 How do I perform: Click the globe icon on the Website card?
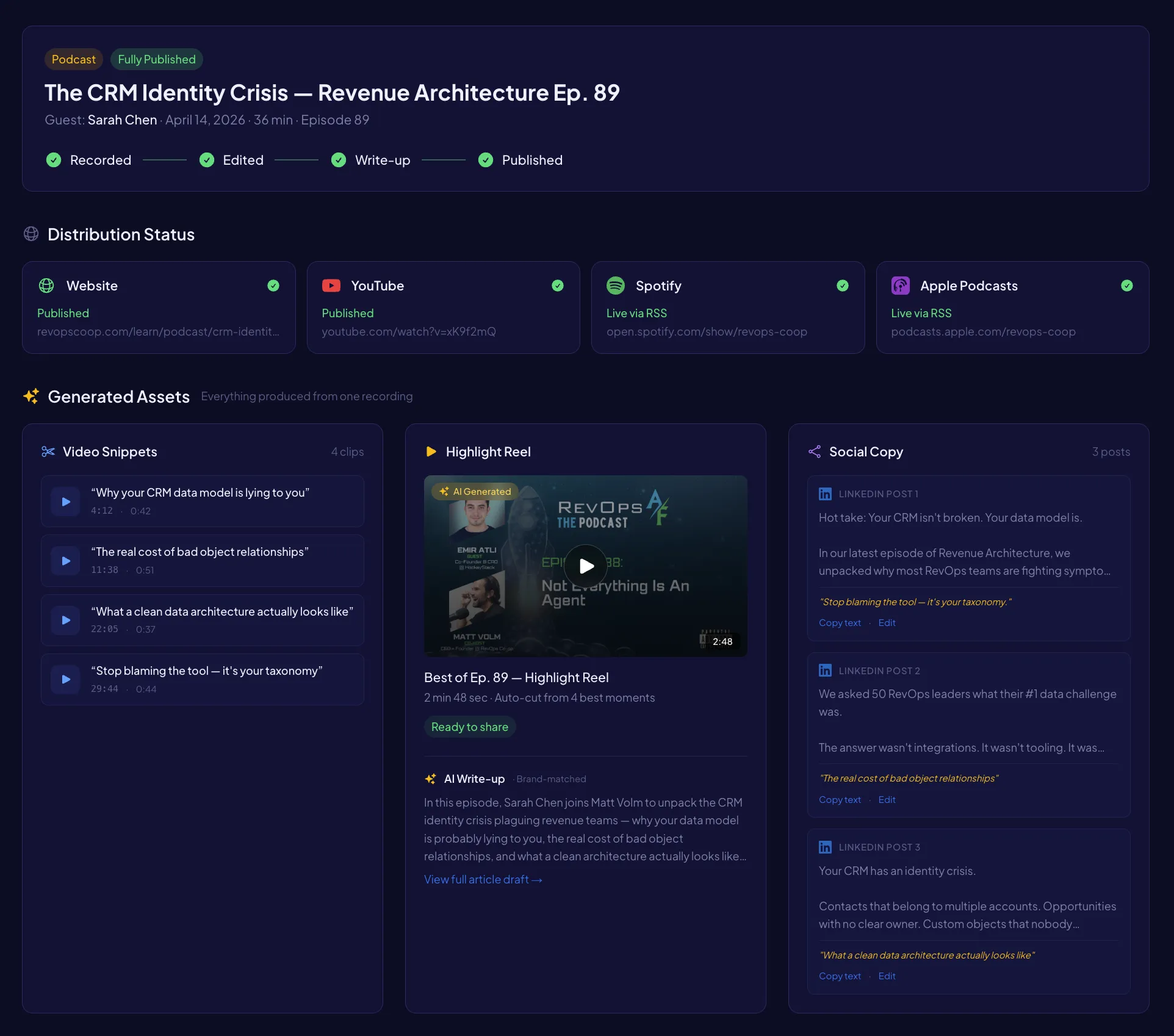pos(46,286)
